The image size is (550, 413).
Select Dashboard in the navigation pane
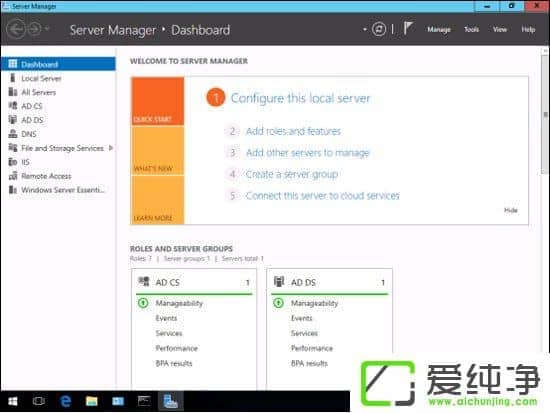(x=58, y=64)
